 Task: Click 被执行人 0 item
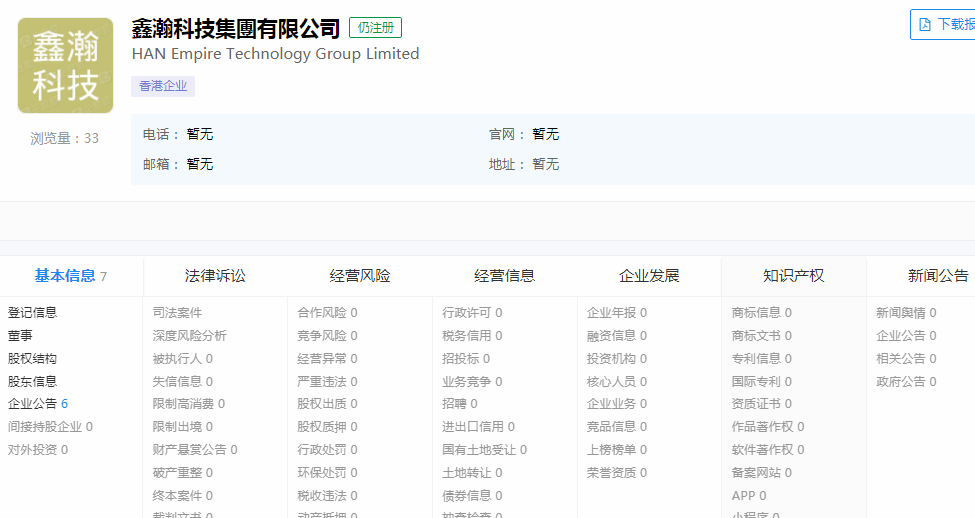click(183, 359)
